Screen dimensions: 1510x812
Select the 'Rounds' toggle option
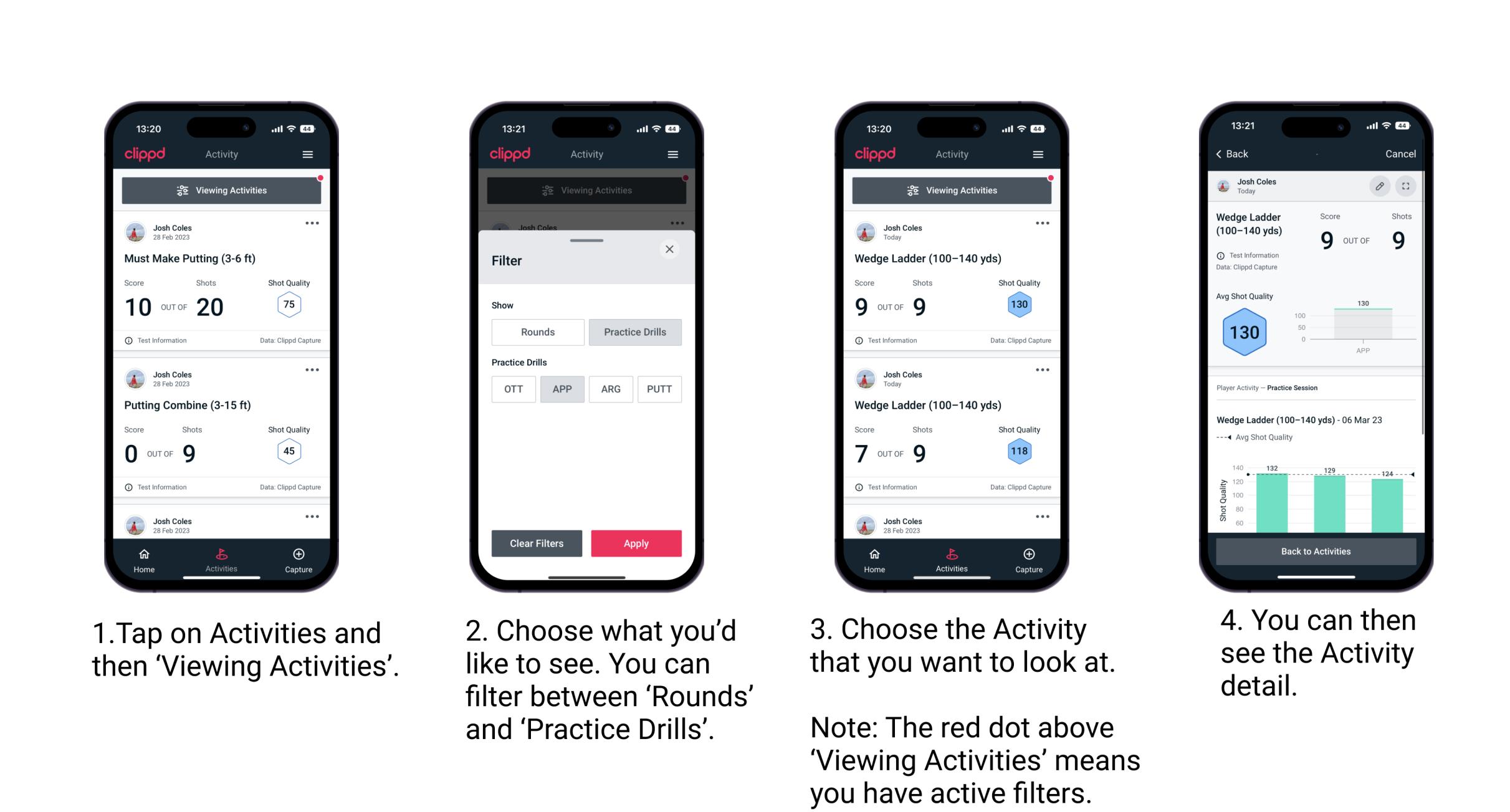(x=535, y=332)
